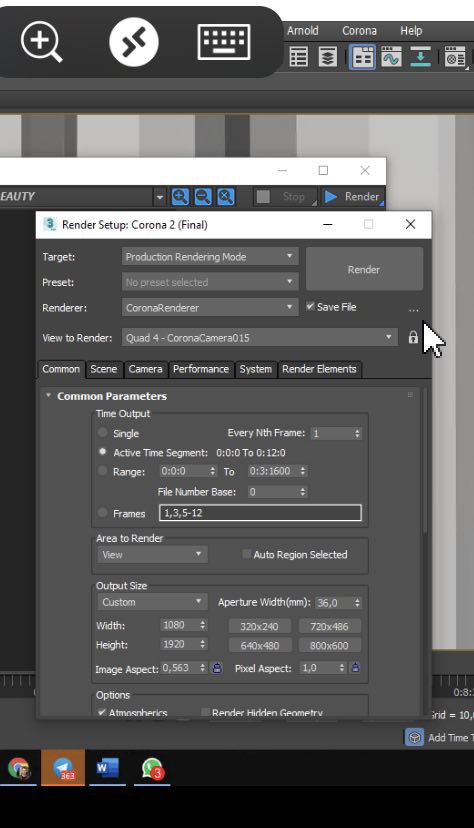Open the BEAUTY channel dropdown arrow
Image resolution: width=474 pixels, height=828 pixels.
click(x=159, y=197)
